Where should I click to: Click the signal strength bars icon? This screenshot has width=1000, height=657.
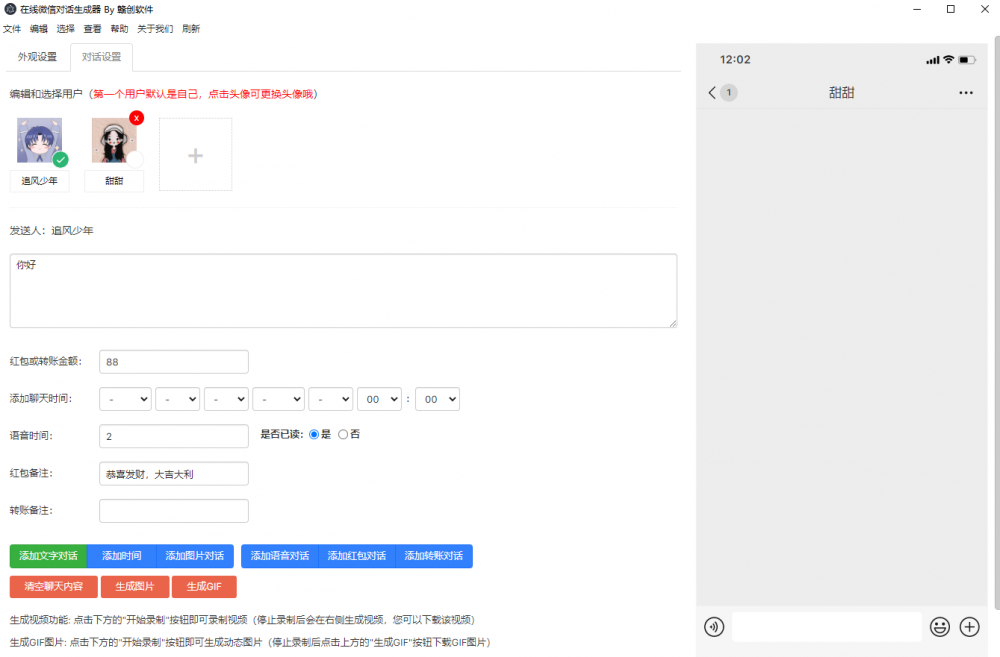[933, 60]
